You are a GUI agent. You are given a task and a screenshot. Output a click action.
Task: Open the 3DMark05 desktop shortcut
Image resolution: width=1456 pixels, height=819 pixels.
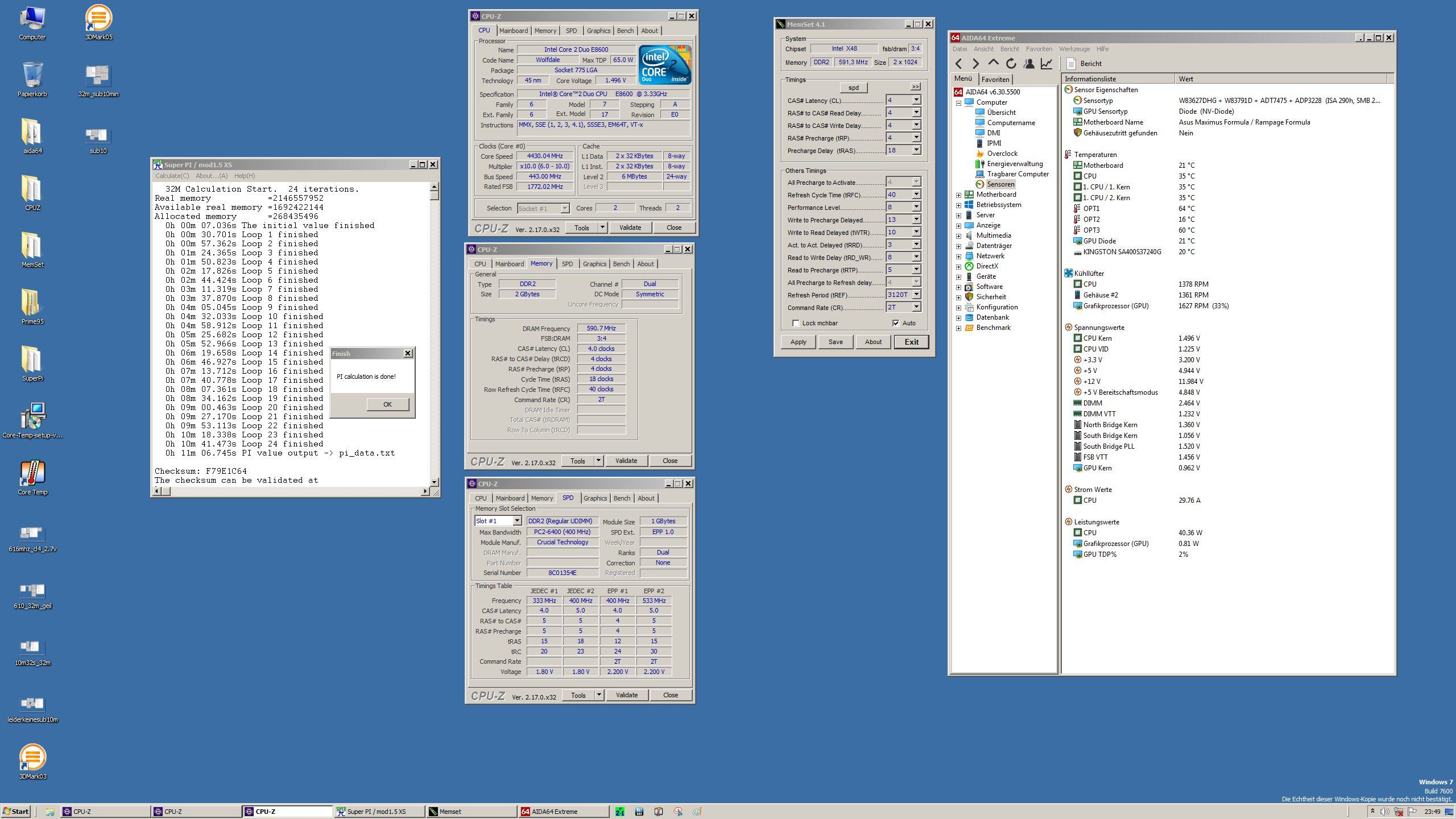coord(98,18)
